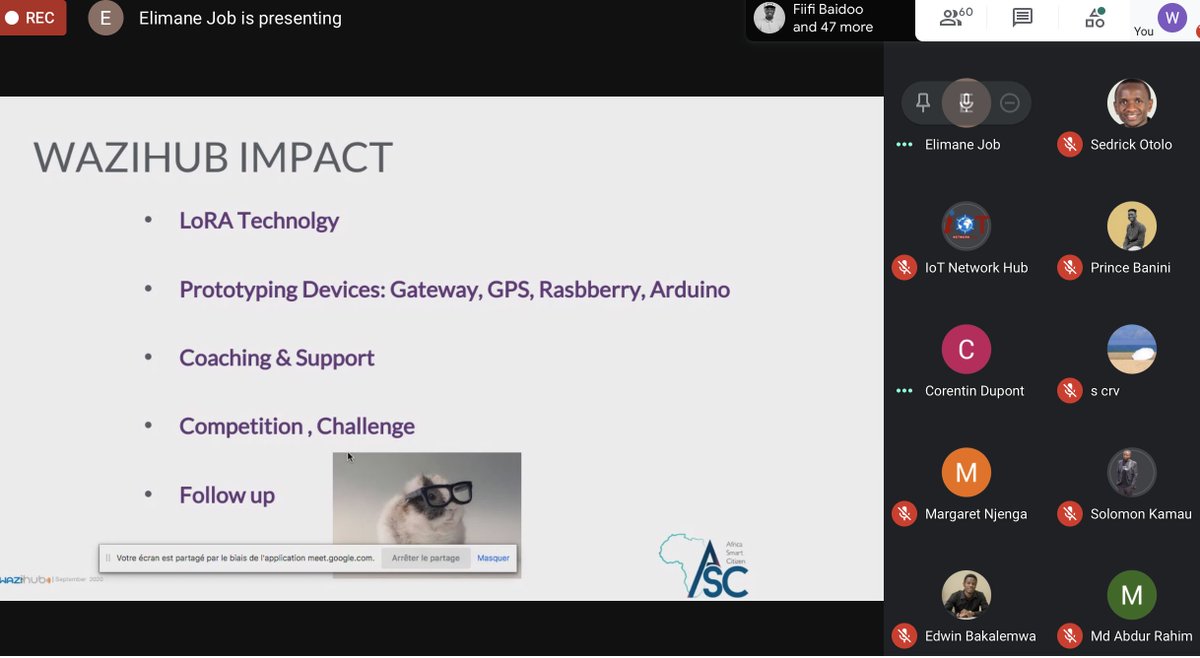The height and width of the screenshot is (658, 1200).
Task: Click the 'IoT Network Hub' name label
Action: [977, 268]
